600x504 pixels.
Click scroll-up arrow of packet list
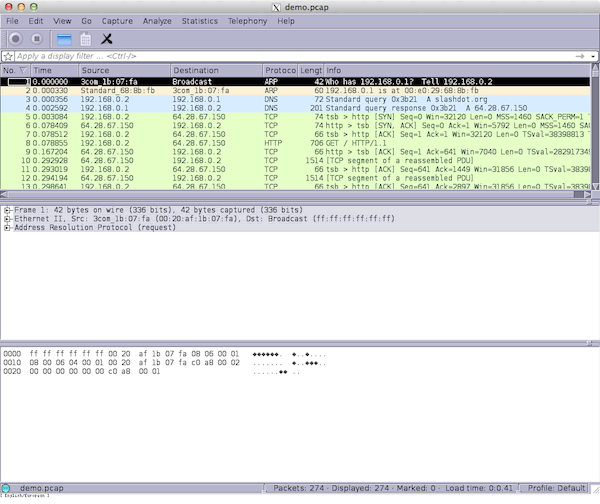[x=595, y=67]
